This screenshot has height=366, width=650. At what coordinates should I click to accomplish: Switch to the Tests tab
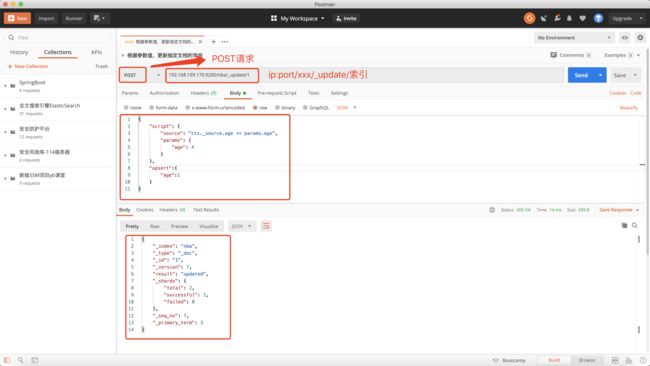313,93
